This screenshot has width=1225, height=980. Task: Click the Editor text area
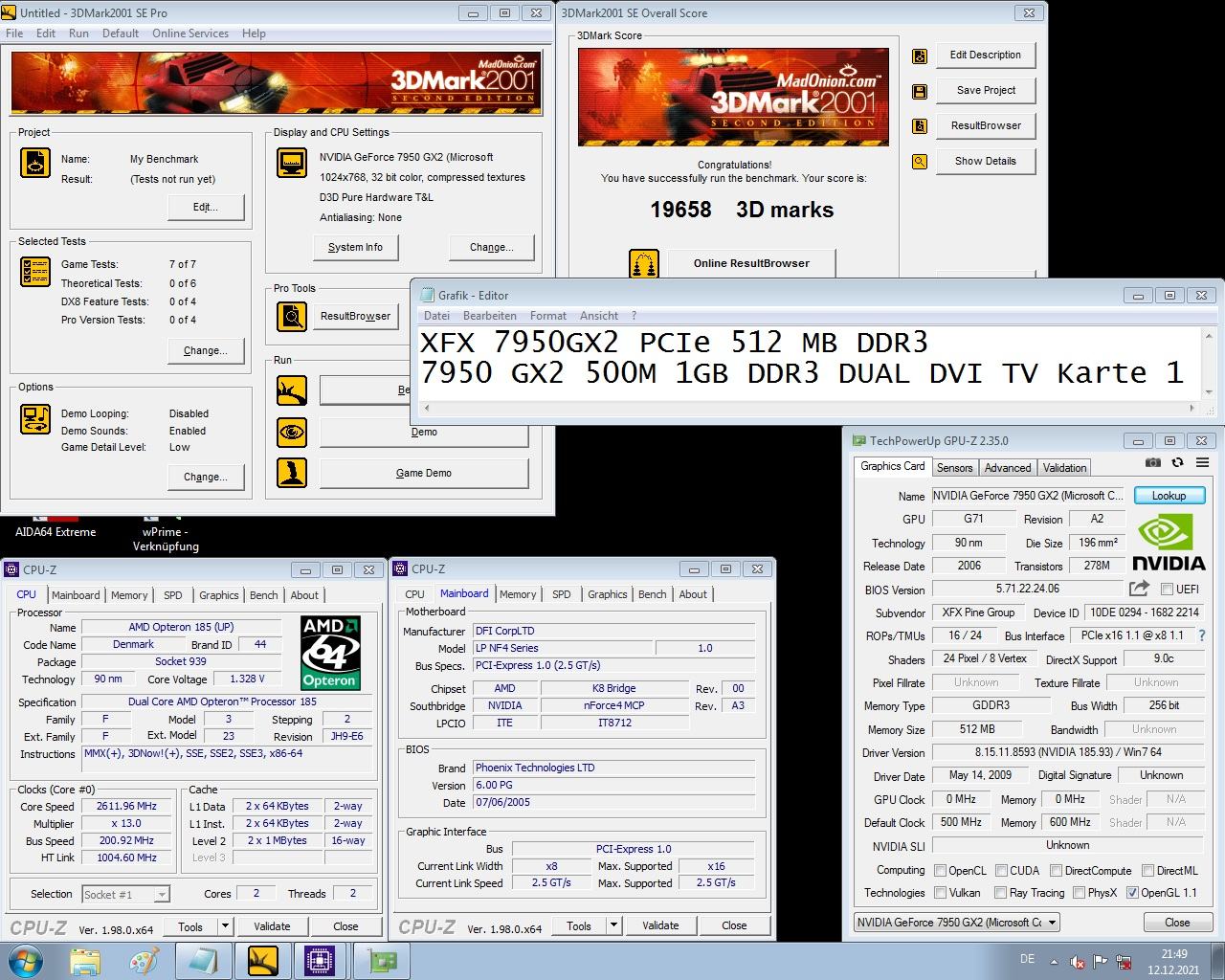pos(811,364)
